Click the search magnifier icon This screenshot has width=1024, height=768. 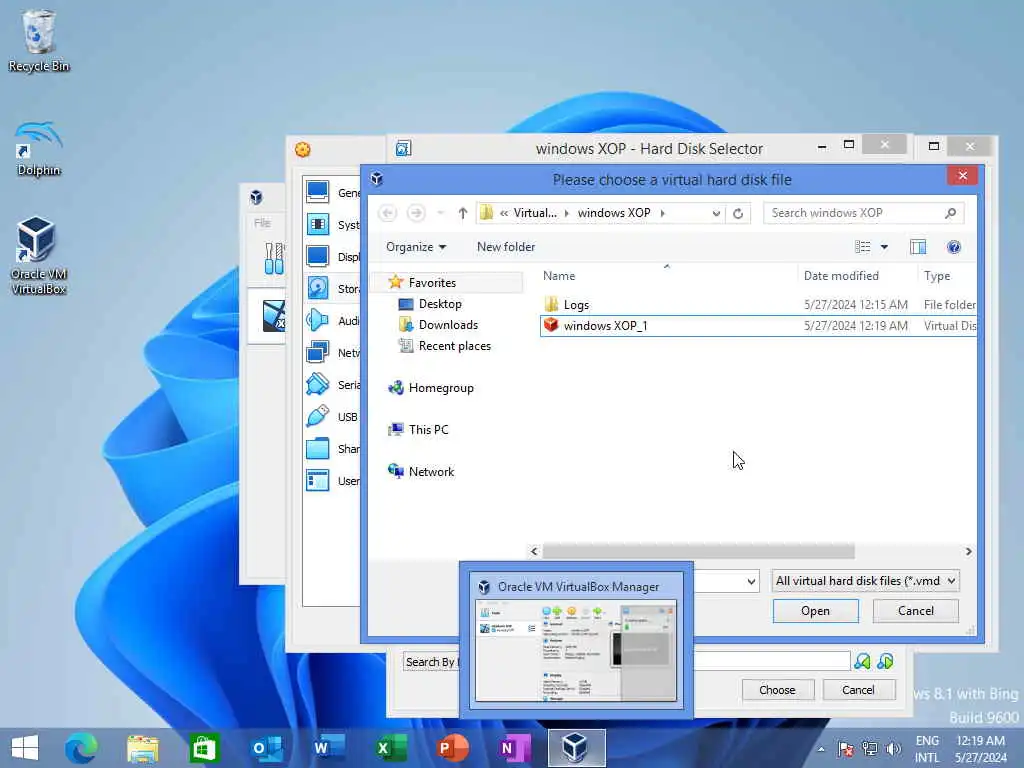[x=950, y=213]
